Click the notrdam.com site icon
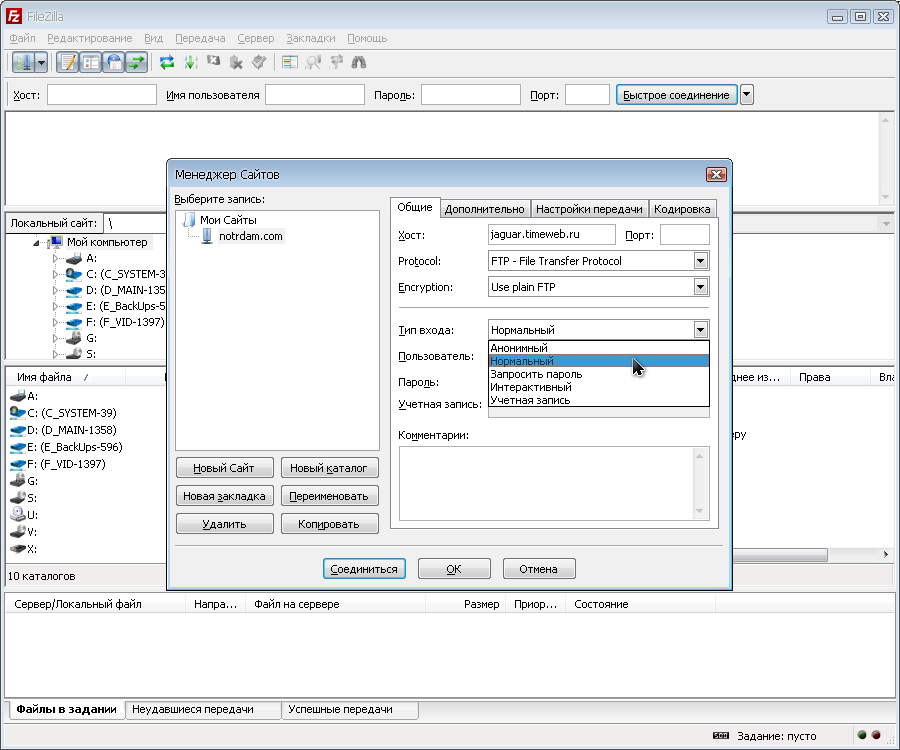 point(207,236)
